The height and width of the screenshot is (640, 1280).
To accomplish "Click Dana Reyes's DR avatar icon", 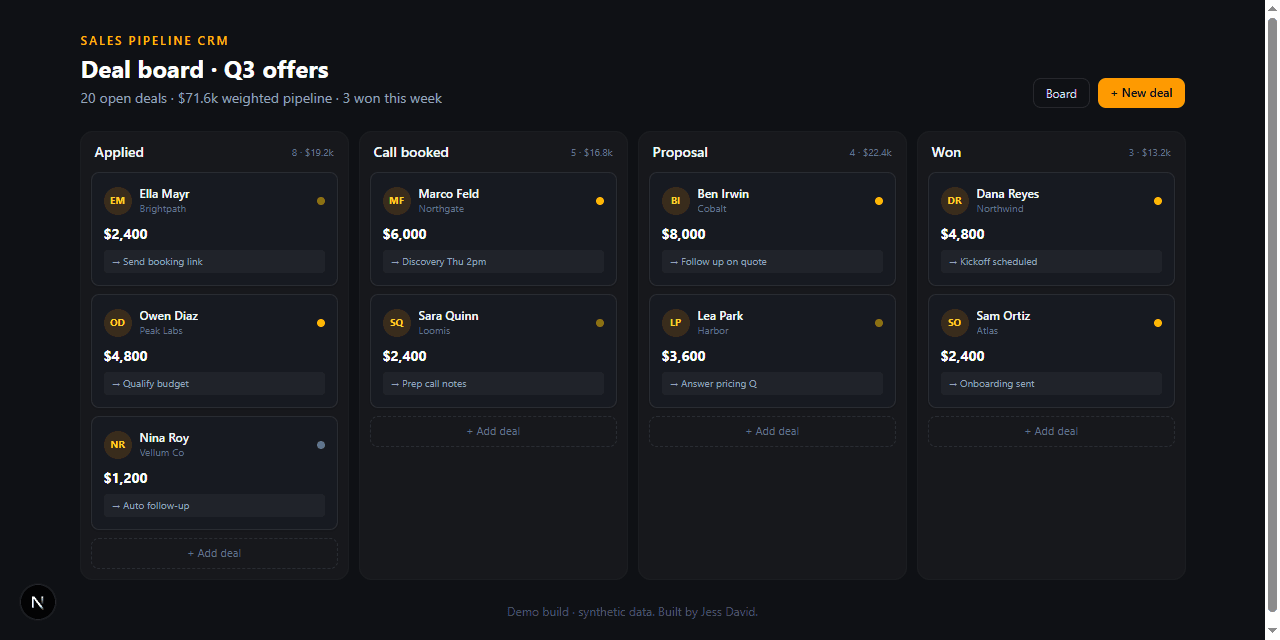I will tap(955, 201).
